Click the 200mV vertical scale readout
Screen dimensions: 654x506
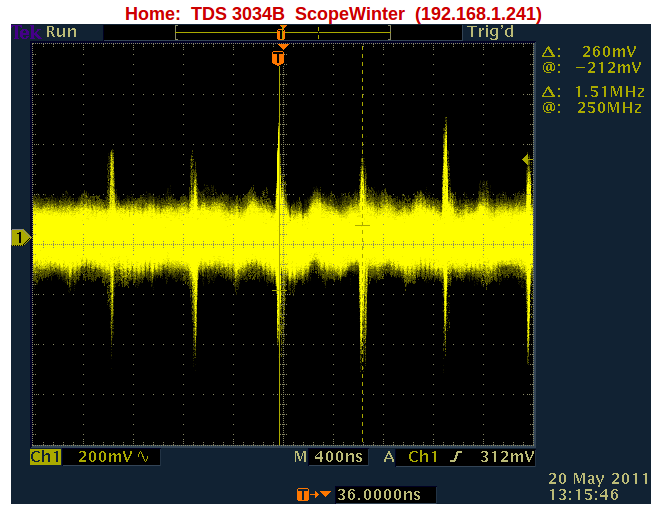[x=105, y=457]
